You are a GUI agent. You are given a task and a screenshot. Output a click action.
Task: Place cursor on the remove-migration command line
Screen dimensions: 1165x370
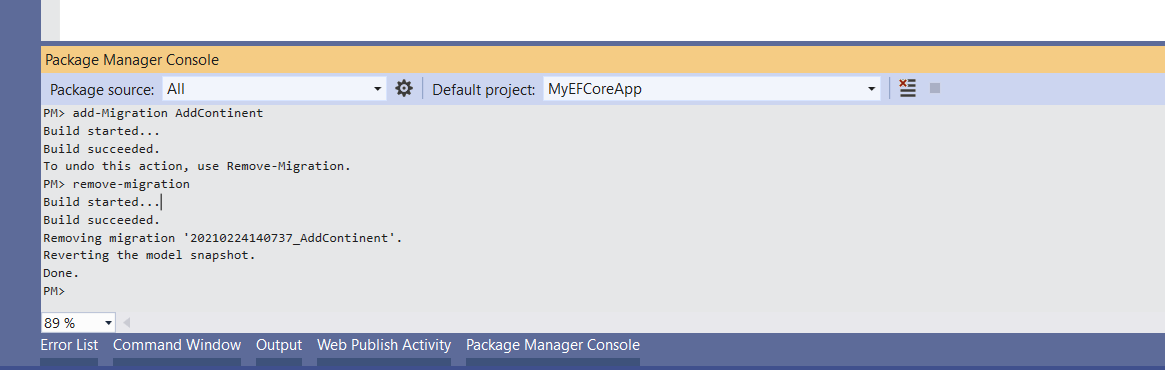(x=117, y=184)
